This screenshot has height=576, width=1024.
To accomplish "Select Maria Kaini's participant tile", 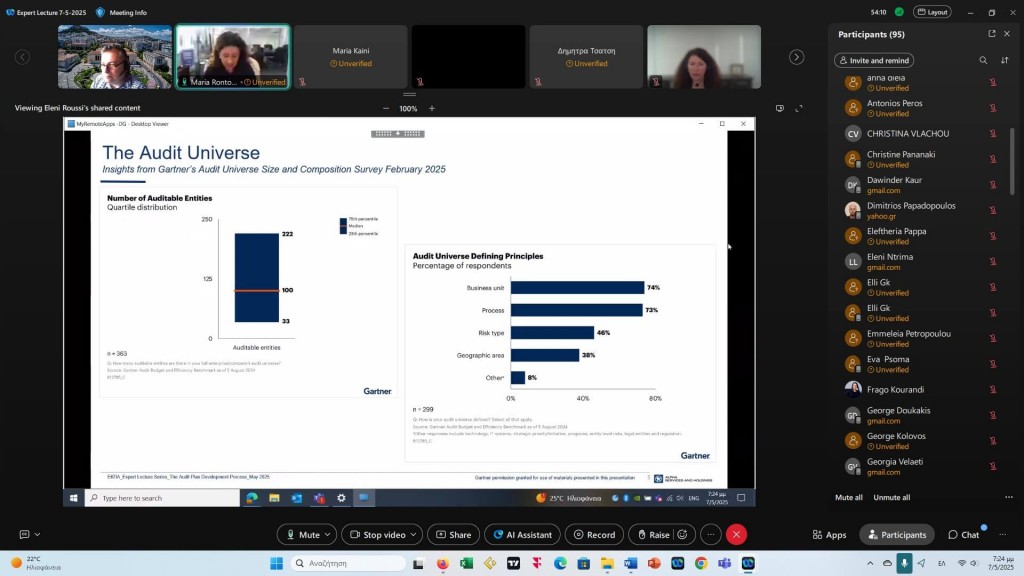I will point(351,57).
